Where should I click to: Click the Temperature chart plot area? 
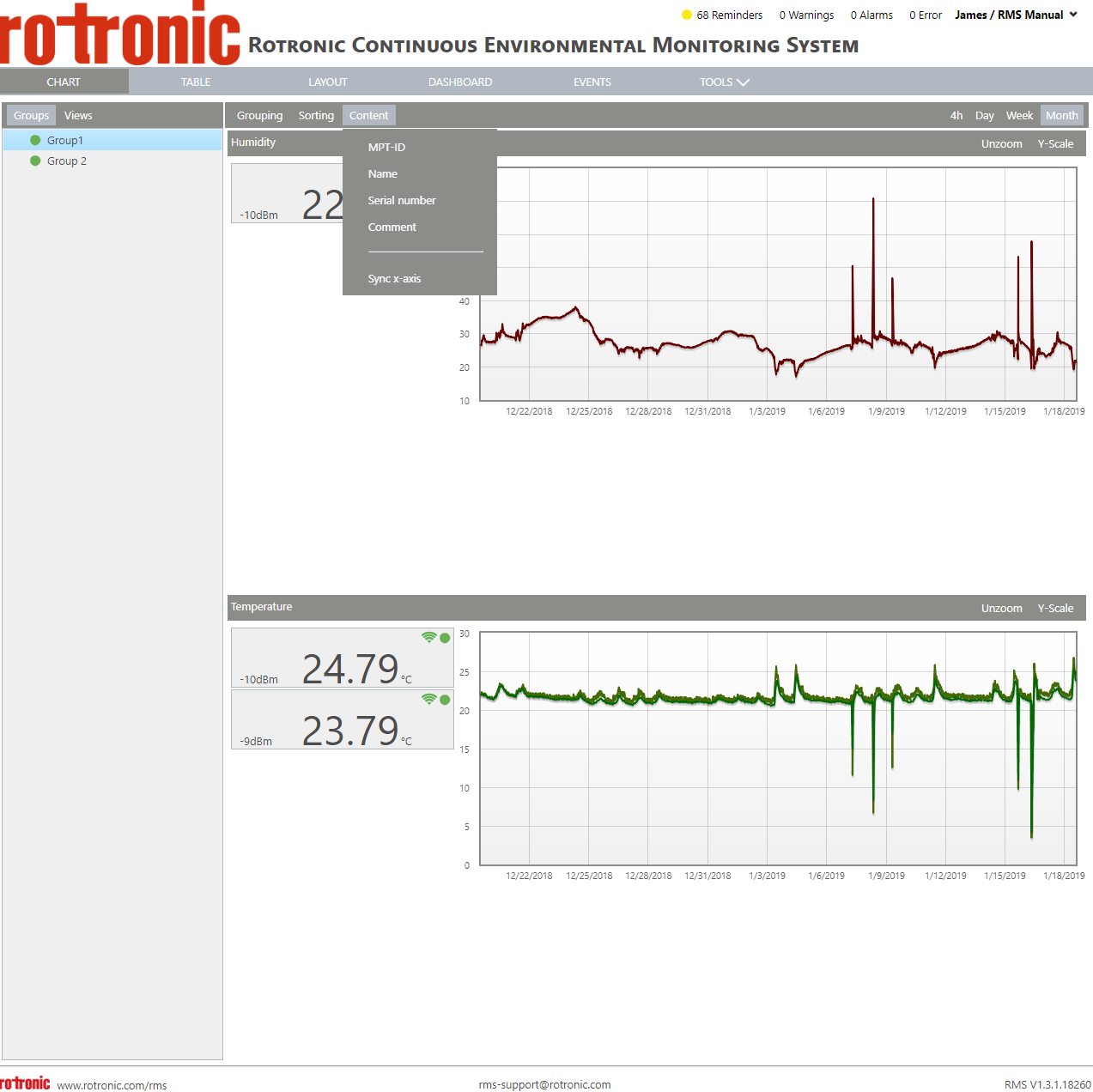(778, 749)
